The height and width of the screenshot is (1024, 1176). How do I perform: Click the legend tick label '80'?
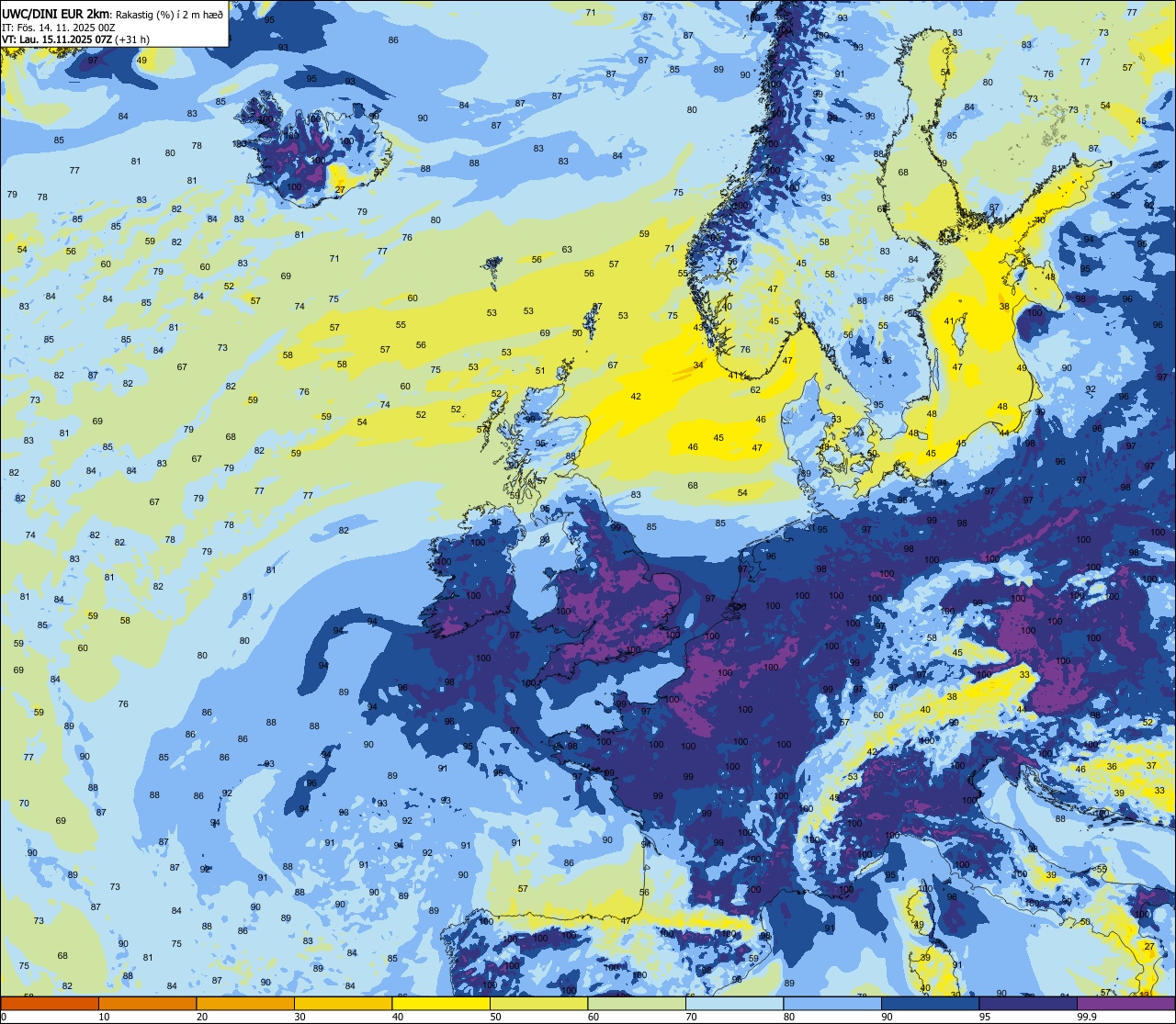(x=789, y=1017)
